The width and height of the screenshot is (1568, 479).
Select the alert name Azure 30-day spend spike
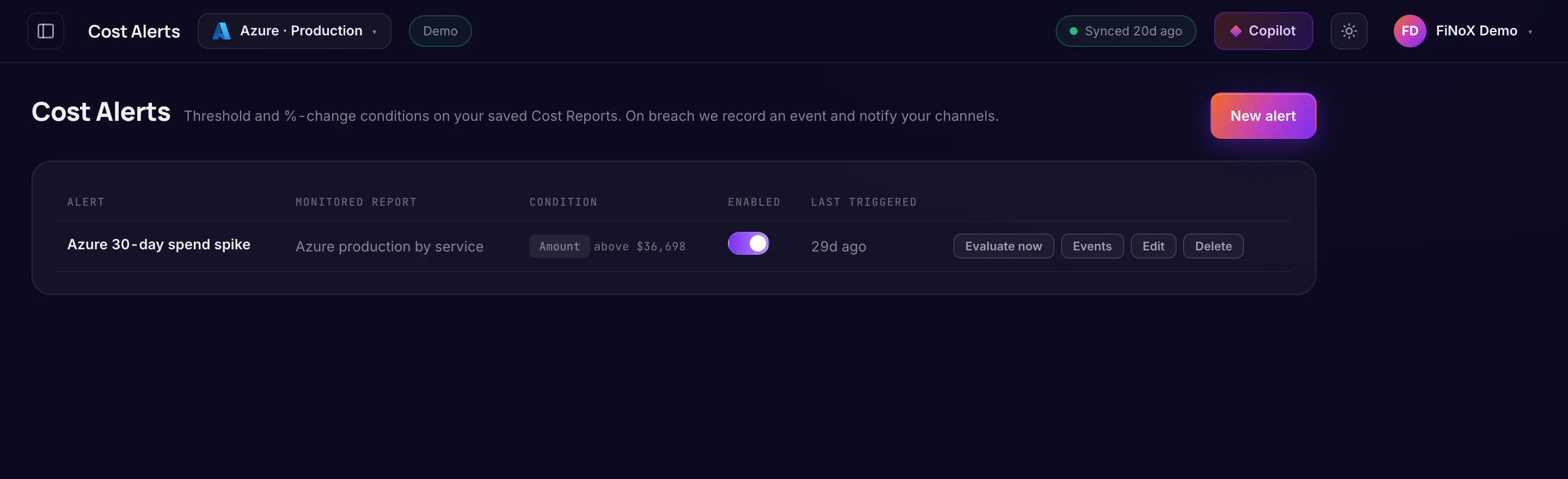[159, 245]
